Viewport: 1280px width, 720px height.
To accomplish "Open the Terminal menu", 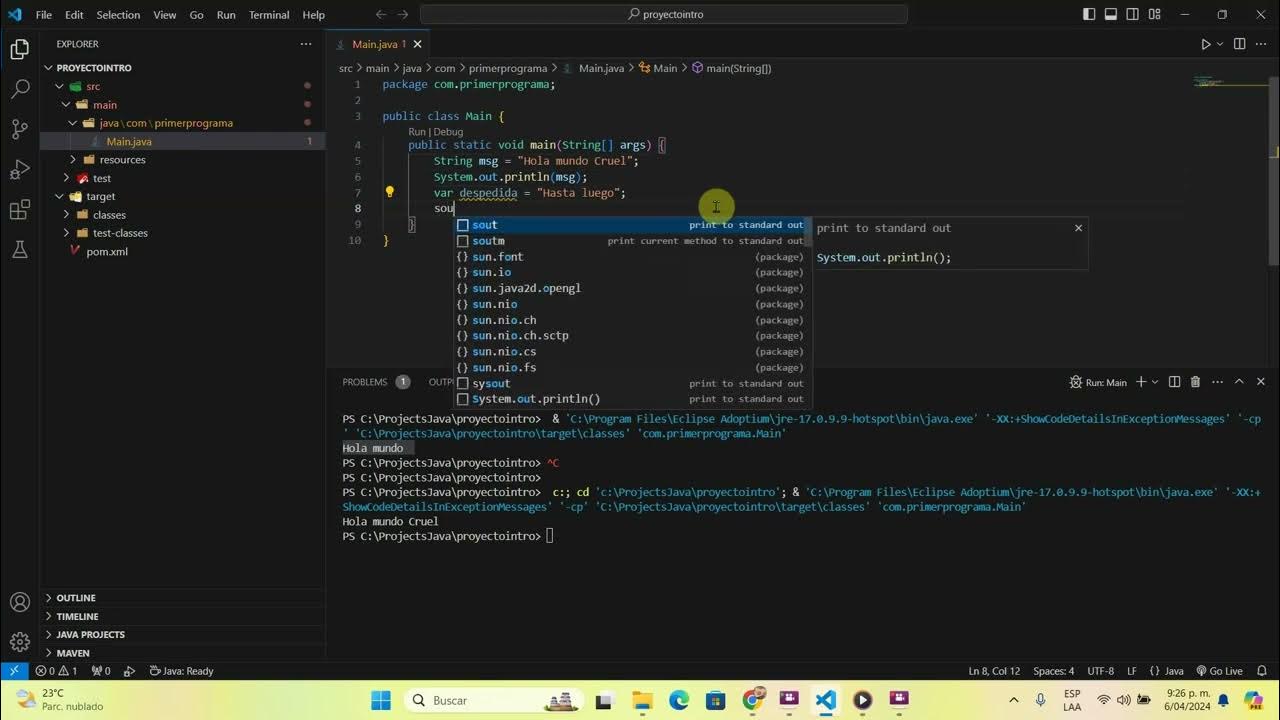I will click(269, 15).
